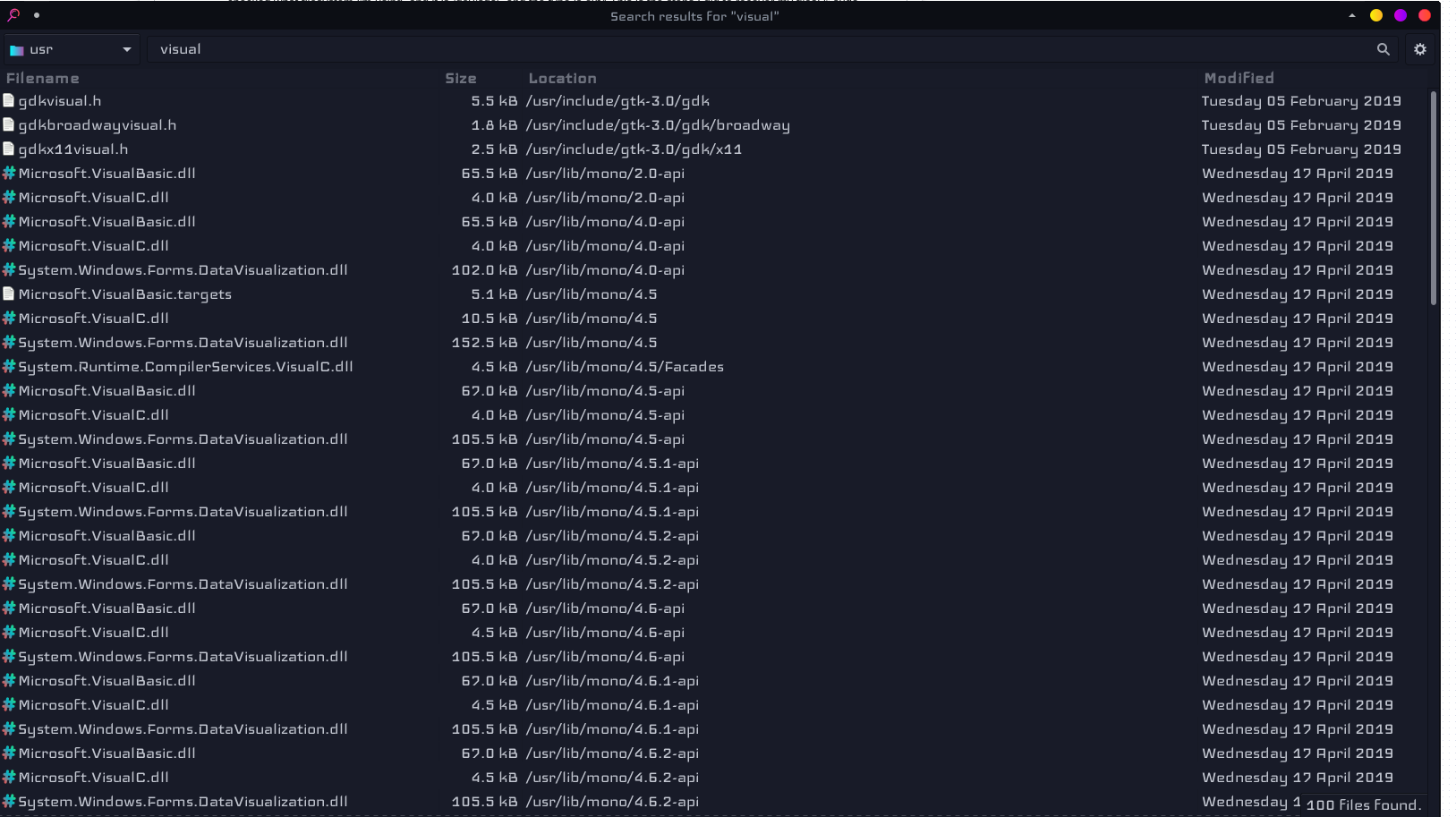The width and height of the screenshot is (1456, 817).
Task: Click the hash icon of System.Runtime.CompilerServices.VisualC.dll
Action: click(9, 366)
